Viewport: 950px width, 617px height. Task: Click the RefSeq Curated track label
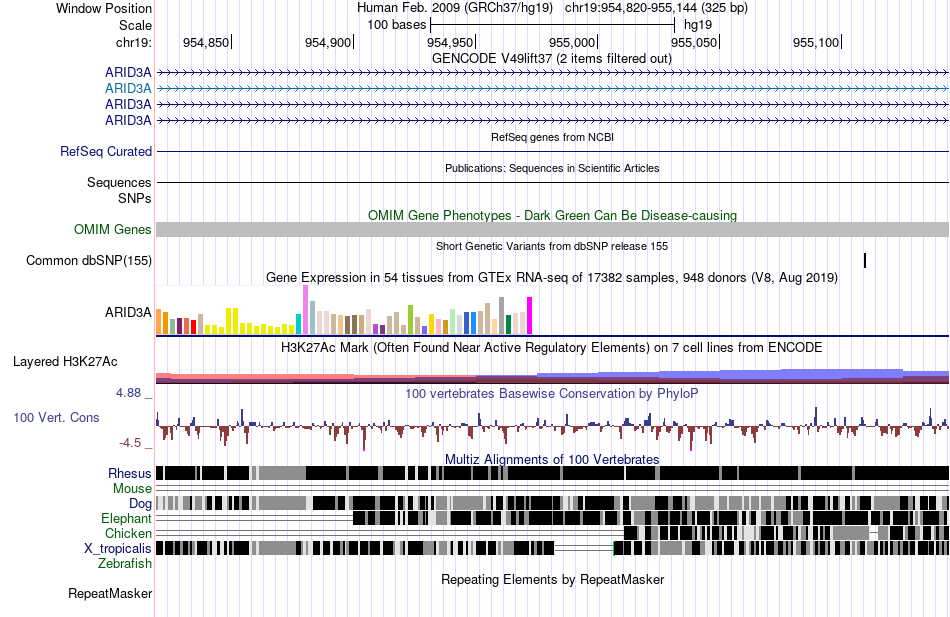(105, 152)
